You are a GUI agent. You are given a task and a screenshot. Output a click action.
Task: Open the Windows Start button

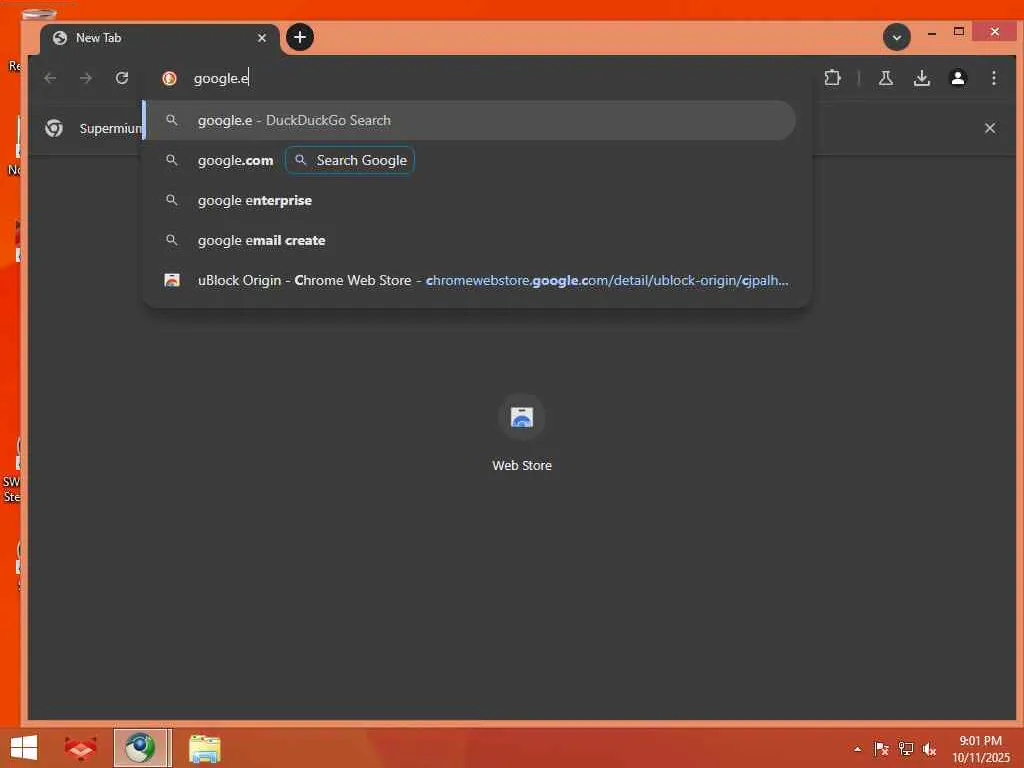tap(24, 748)
